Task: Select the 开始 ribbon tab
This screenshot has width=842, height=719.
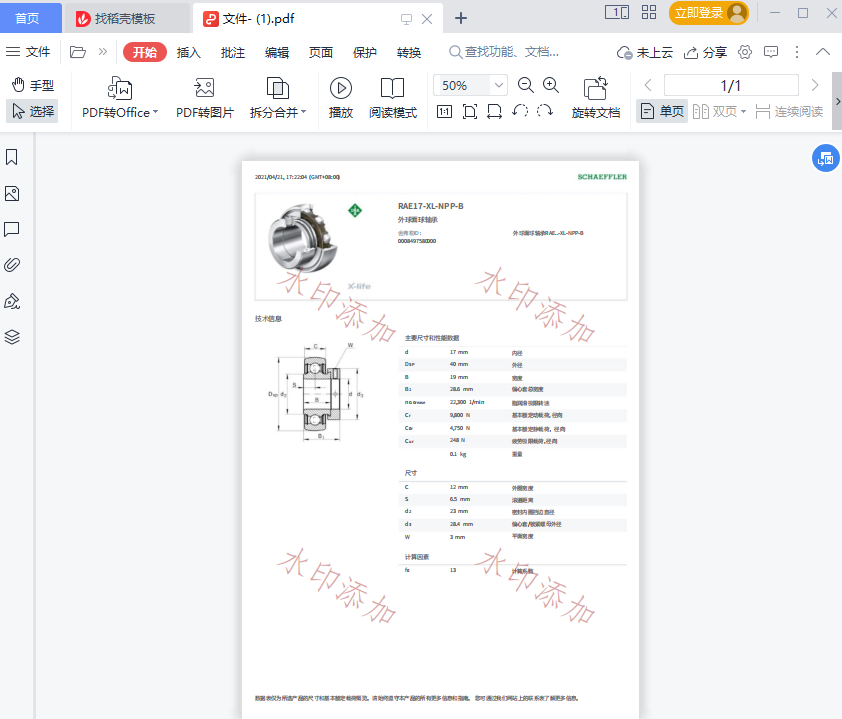Action: (x=145, y=52)
